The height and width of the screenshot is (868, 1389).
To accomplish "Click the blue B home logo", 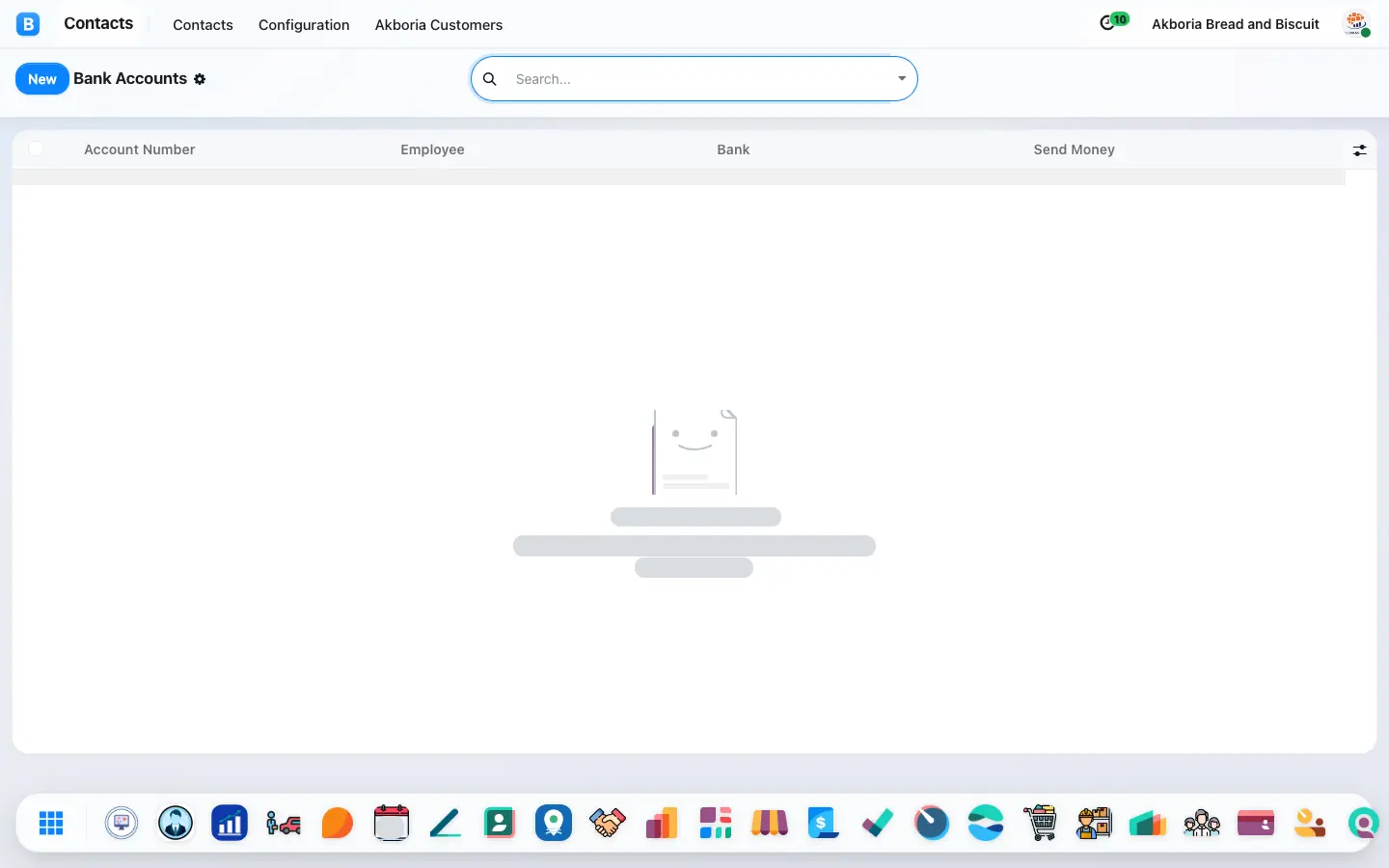I will click(x=28, y=24).
